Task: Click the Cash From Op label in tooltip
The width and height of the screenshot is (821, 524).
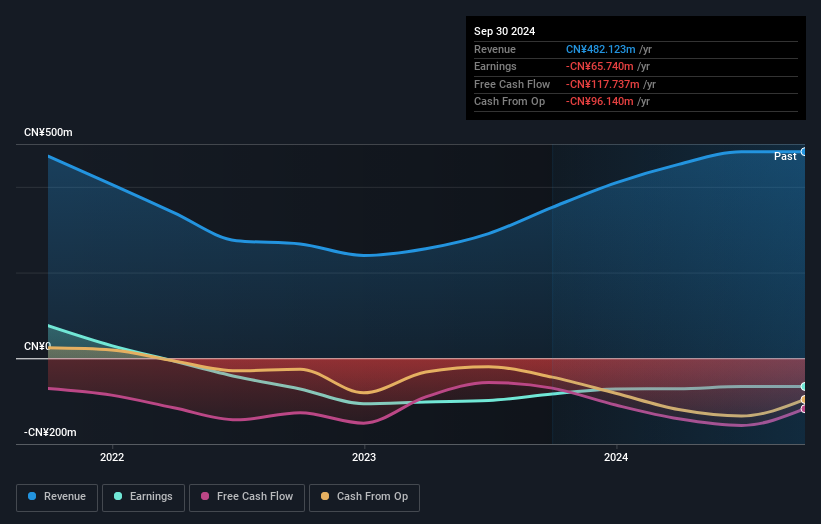Action: click(509, 102)
